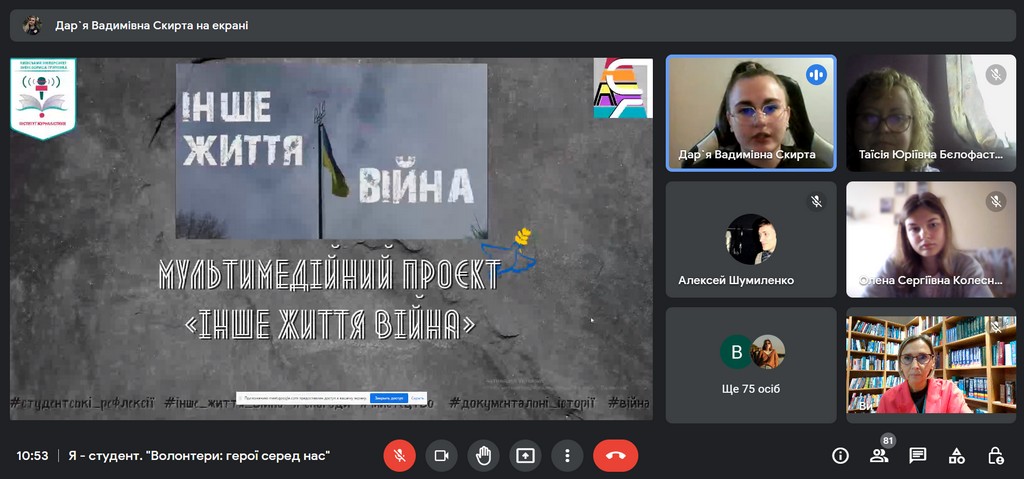This screenshot has height=479, width=1024.
Task: Open the chat panel with everyone
Action: [x=917, y=456]
